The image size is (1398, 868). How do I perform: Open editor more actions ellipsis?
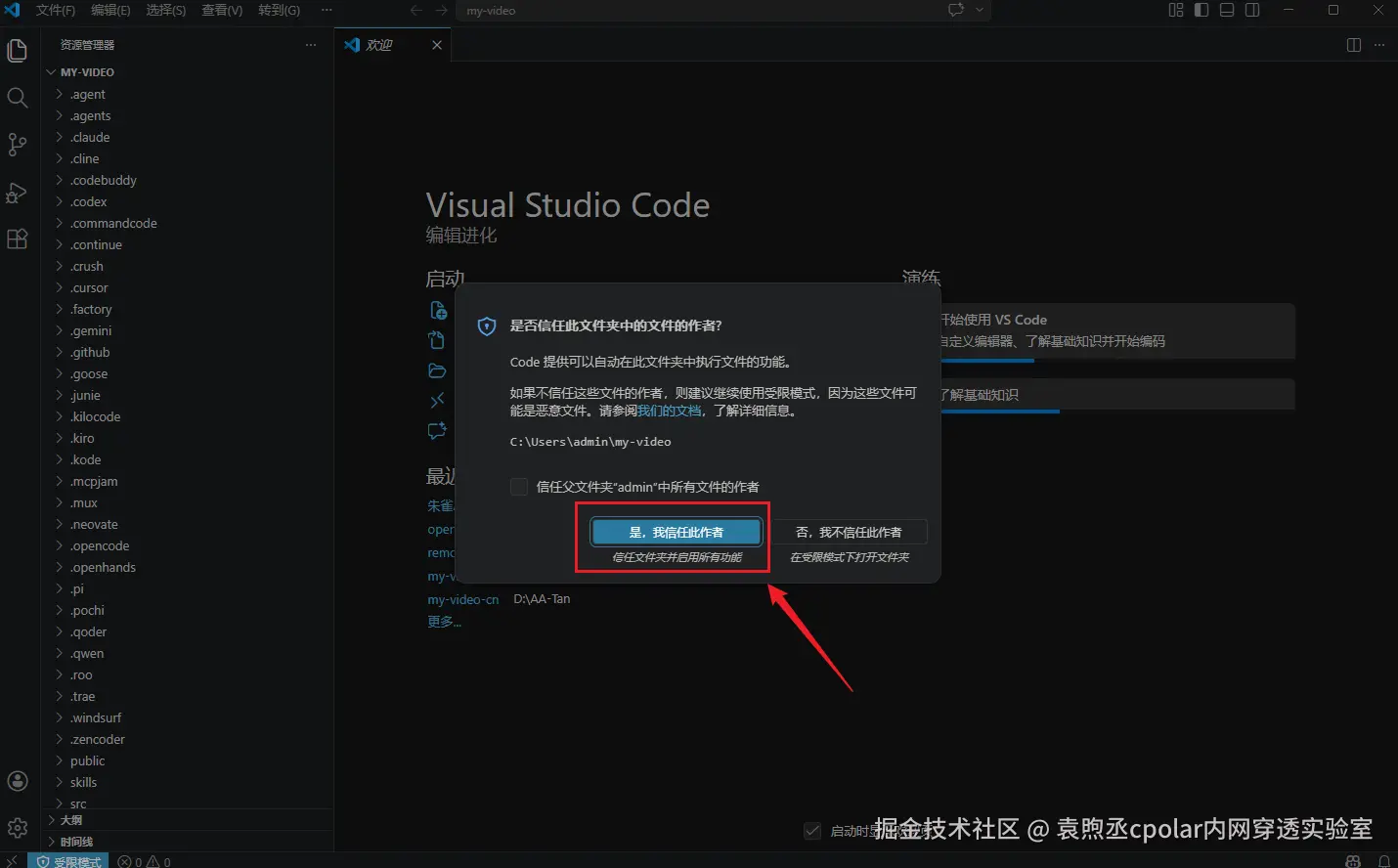(1379, 45)
